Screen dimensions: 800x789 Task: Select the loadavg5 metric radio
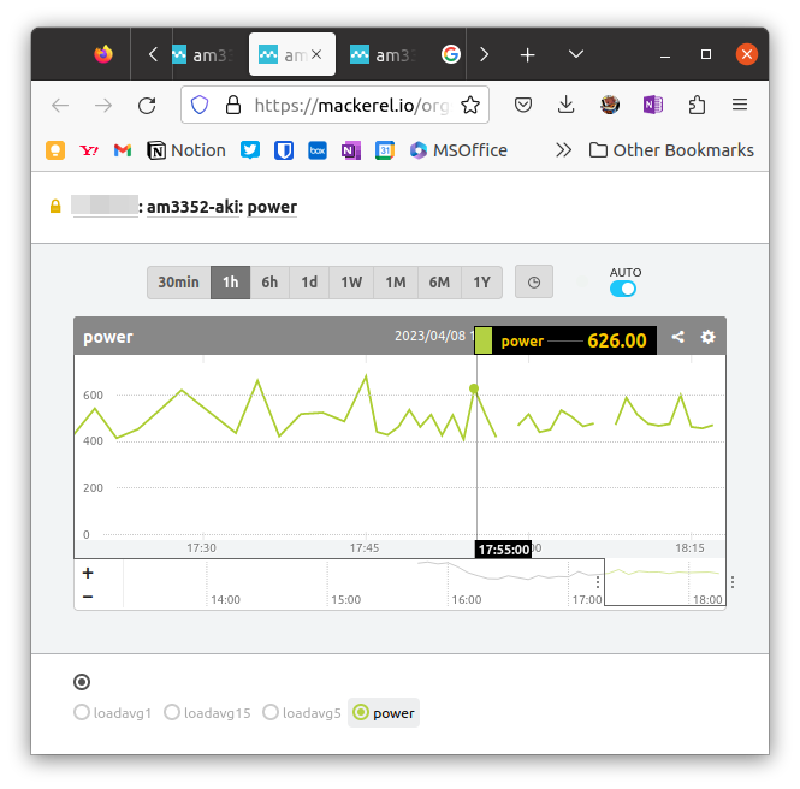[x=270, y=713]
